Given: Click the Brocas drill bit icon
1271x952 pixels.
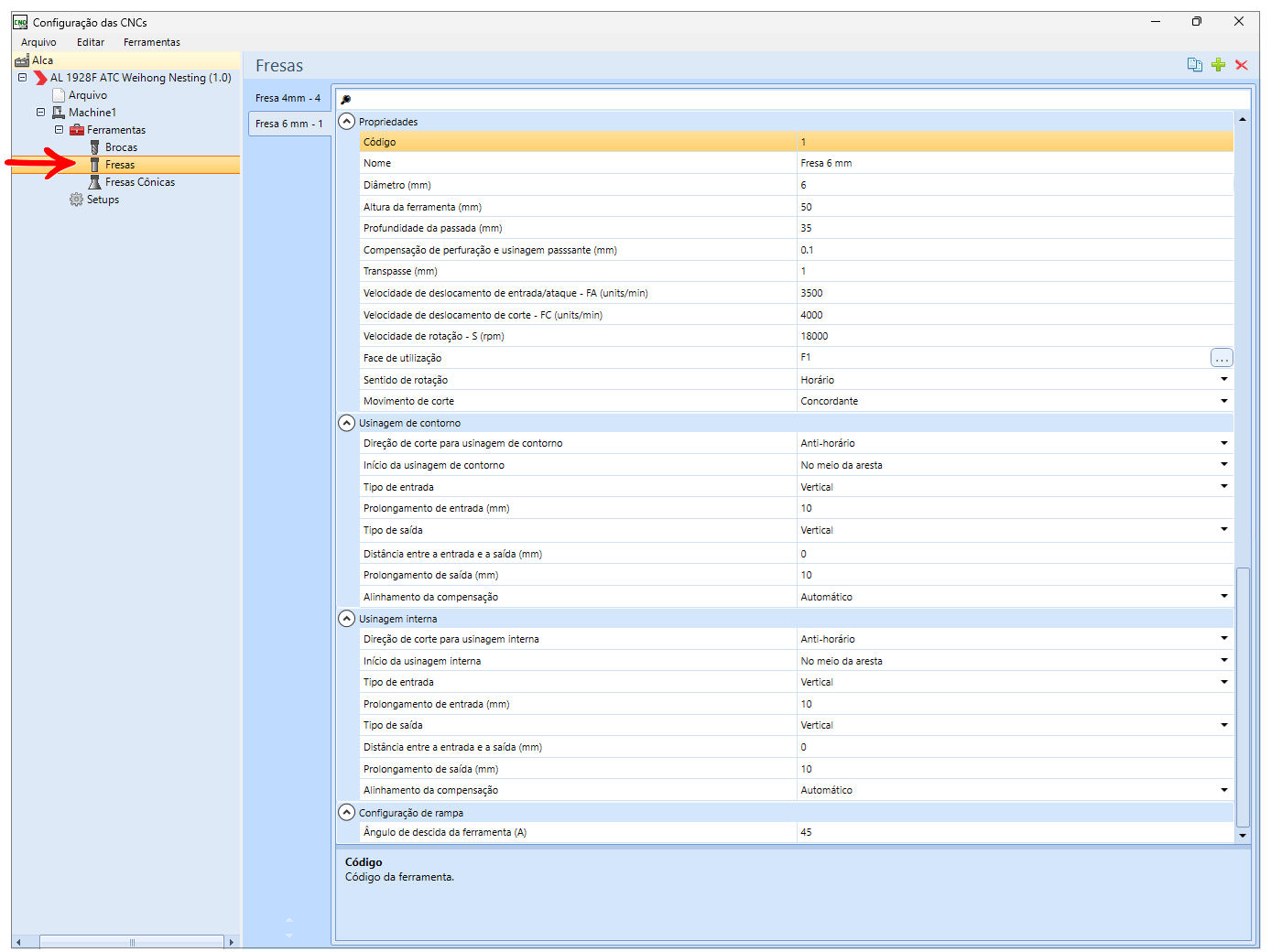Looking at the screenshot, I should [94, 147].
